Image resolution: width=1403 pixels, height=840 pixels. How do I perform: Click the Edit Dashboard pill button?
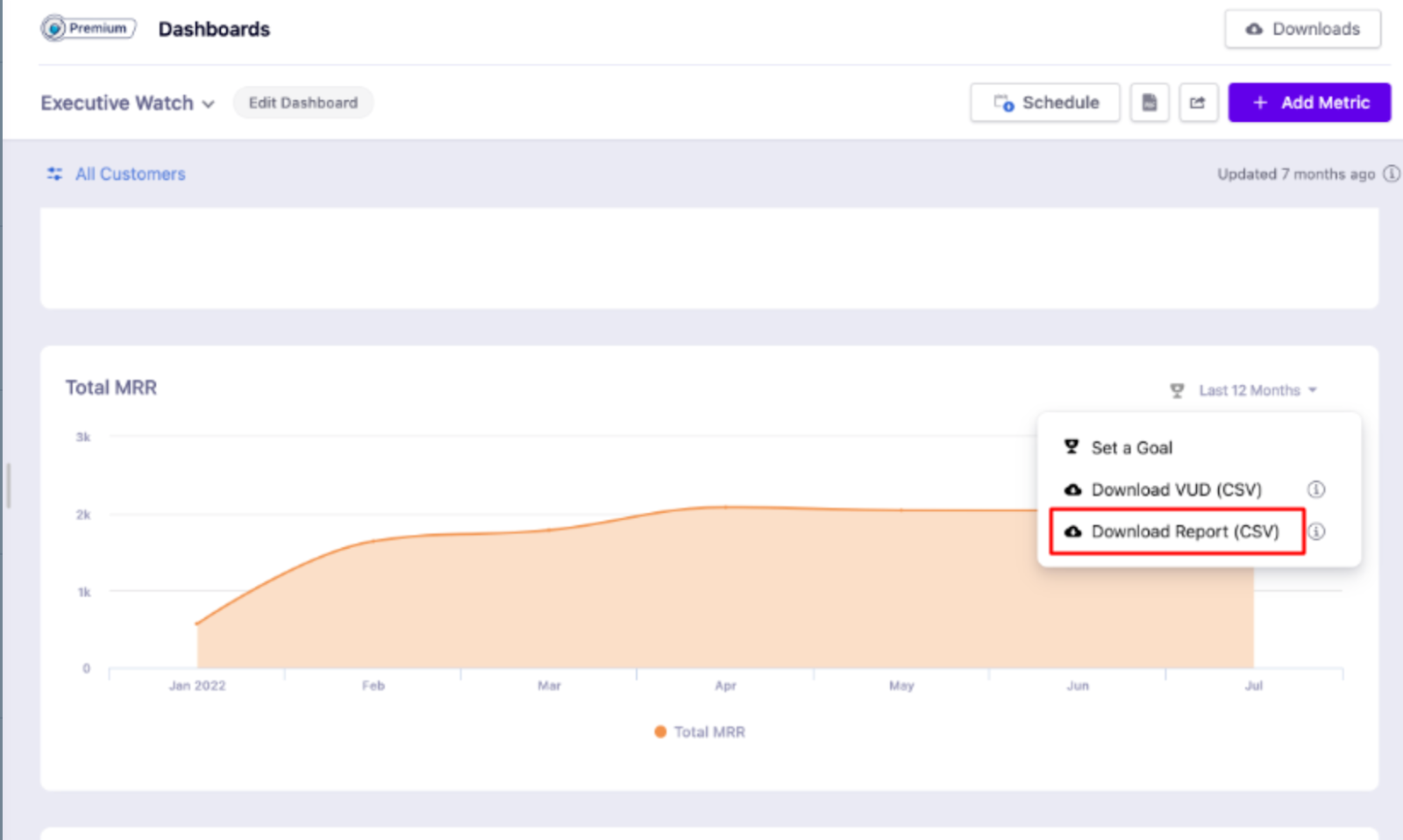point(303,103)
